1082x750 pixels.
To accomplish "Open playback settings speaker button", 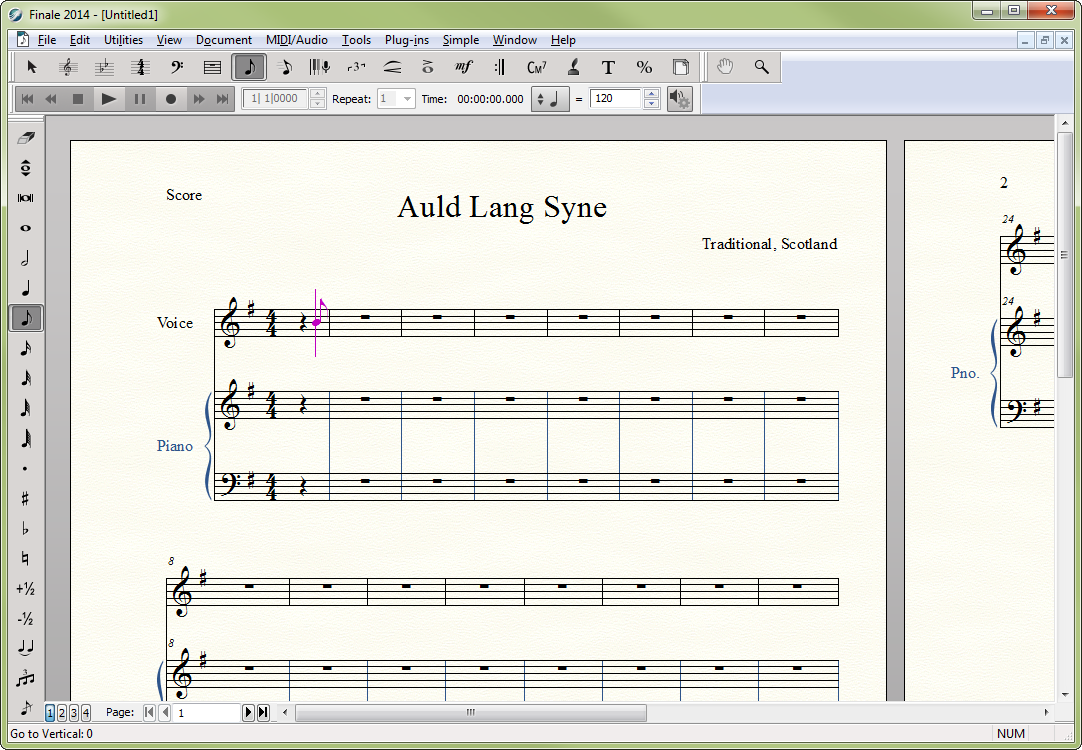I will [680, 99].
